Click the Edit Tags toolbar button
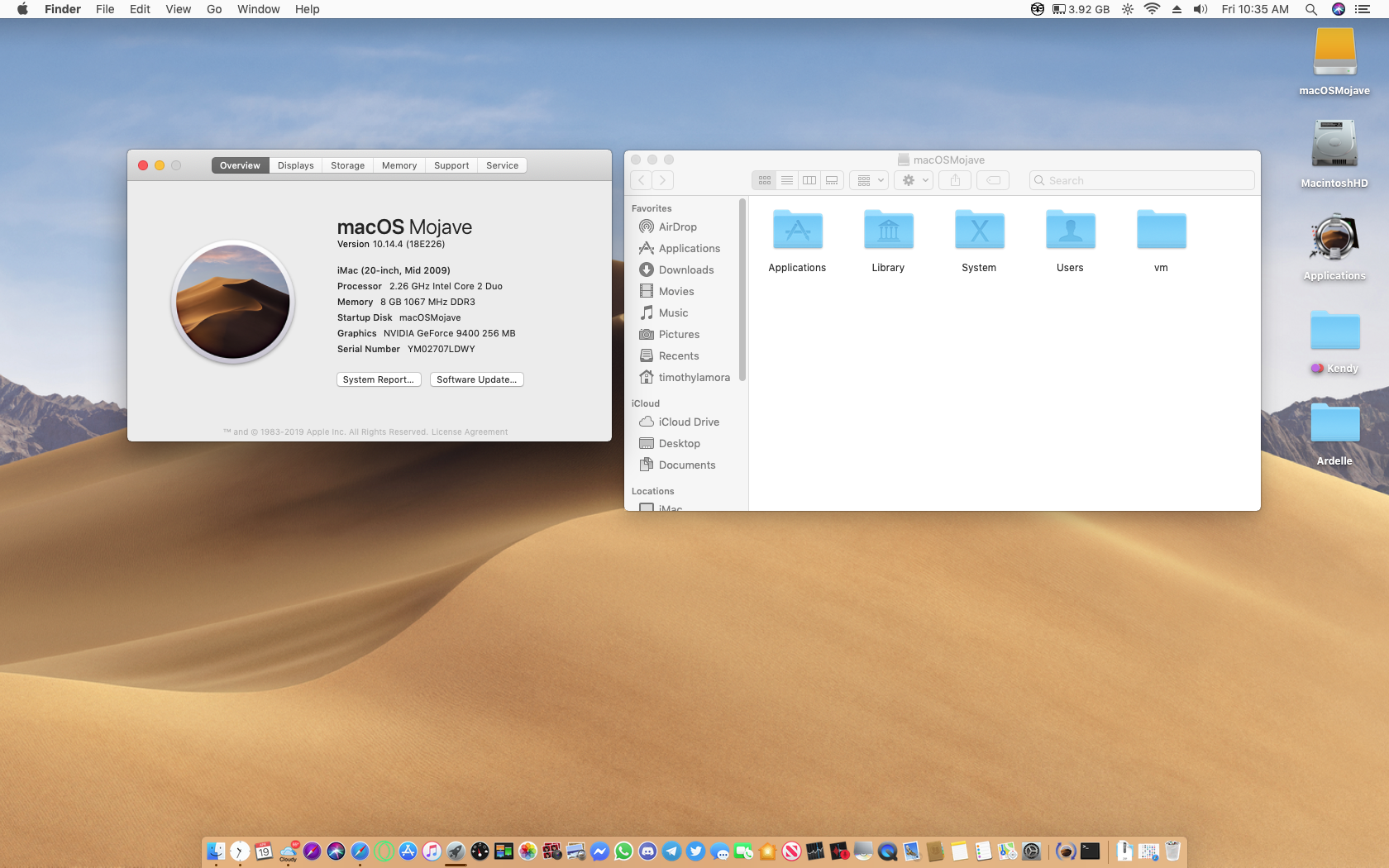Image resolution: width=1389 pixels, height=868 pixels. (x=993, y=180)
